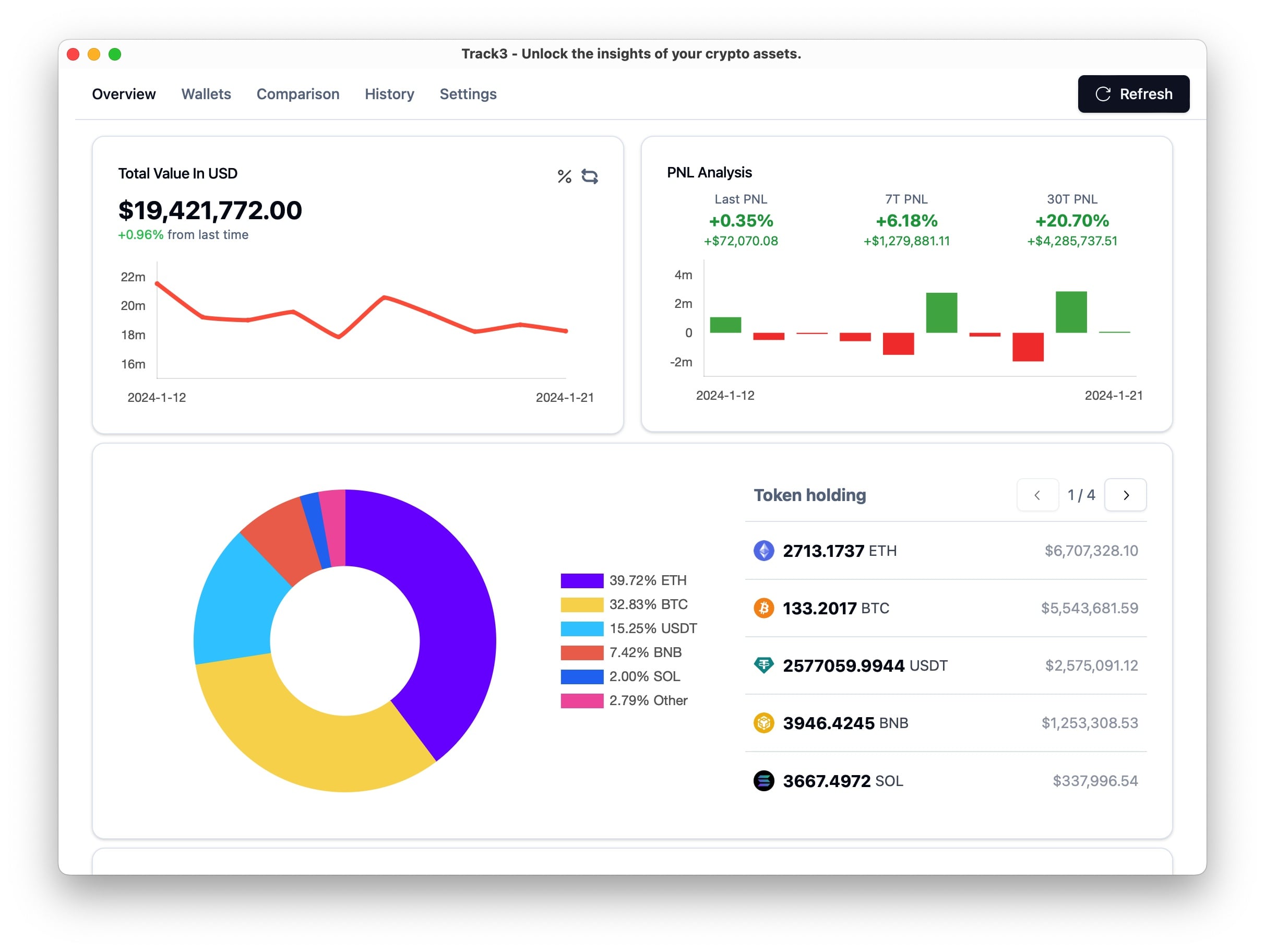The height and width of the screenshot is (952, 1265).
Task: Click the BNB token icon
Action: click(763, 722)
